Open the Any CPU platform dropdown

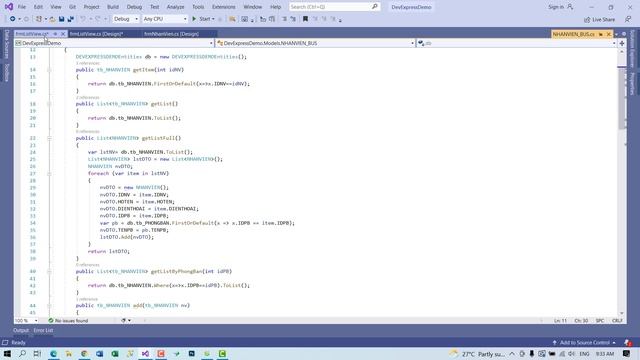point(165,19)
